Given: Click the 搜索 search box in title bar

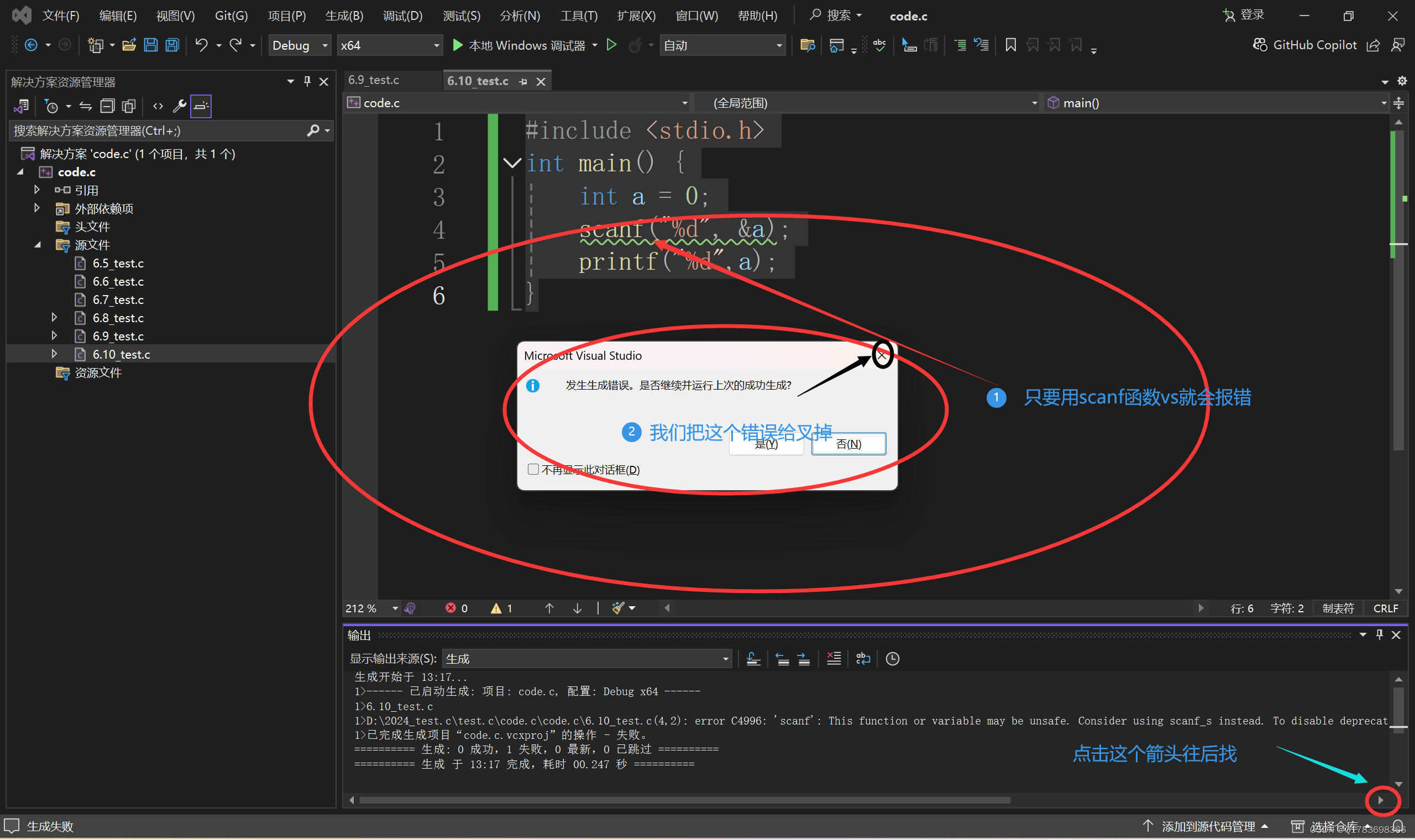Looking at the screenshot, I should coord(836,15).
